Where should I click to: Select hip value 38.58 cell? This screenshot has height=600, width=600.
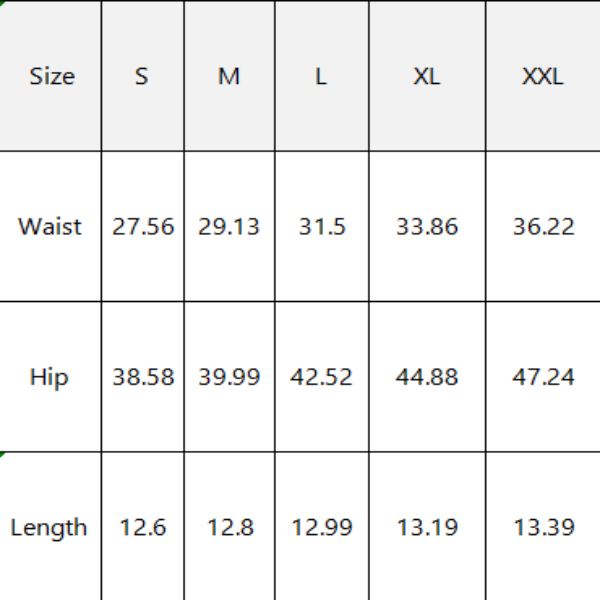pyautogui.click(x=143, y=377)
